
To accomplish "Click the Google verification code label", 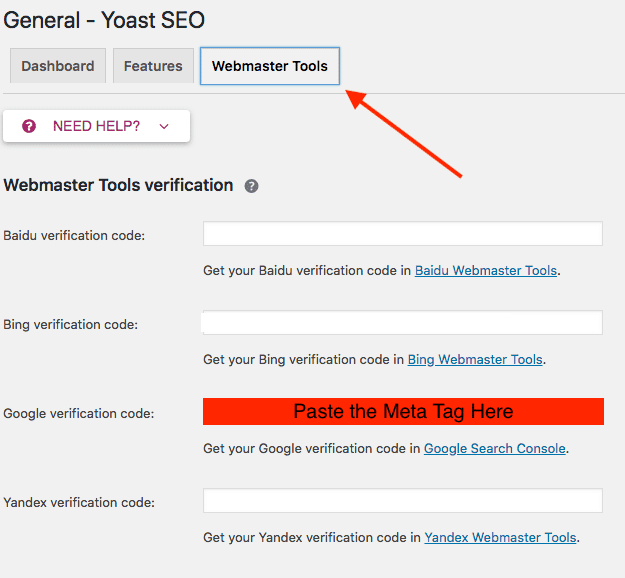I will click(x=79, y=413).
